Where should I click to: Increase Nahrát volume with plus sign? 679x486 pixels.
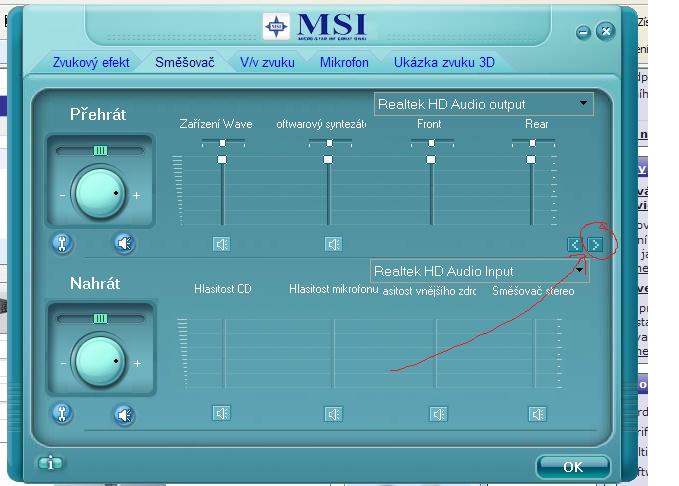tap(137, 363)
